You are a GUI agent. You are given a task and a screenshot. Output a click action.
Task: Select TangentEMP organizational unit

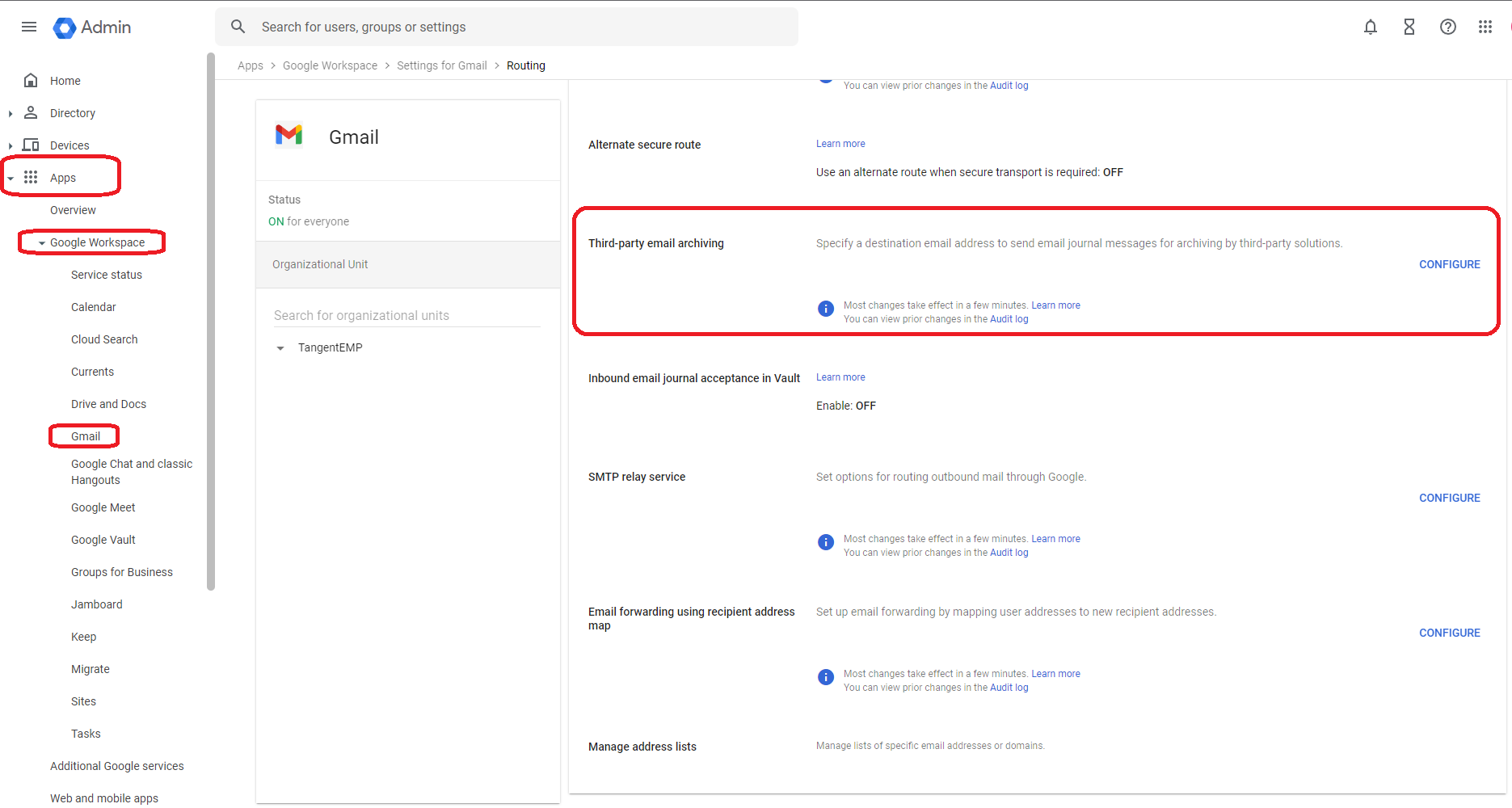(331, 347)
